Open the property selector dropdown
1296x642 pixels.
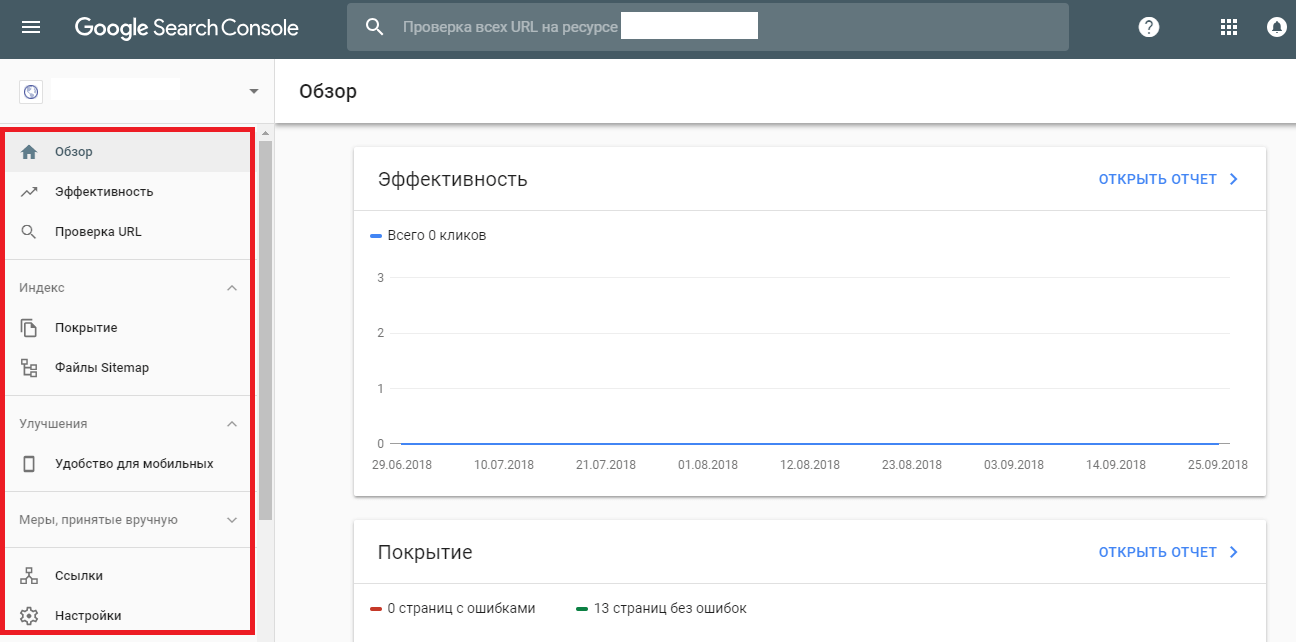coord(253,90)
